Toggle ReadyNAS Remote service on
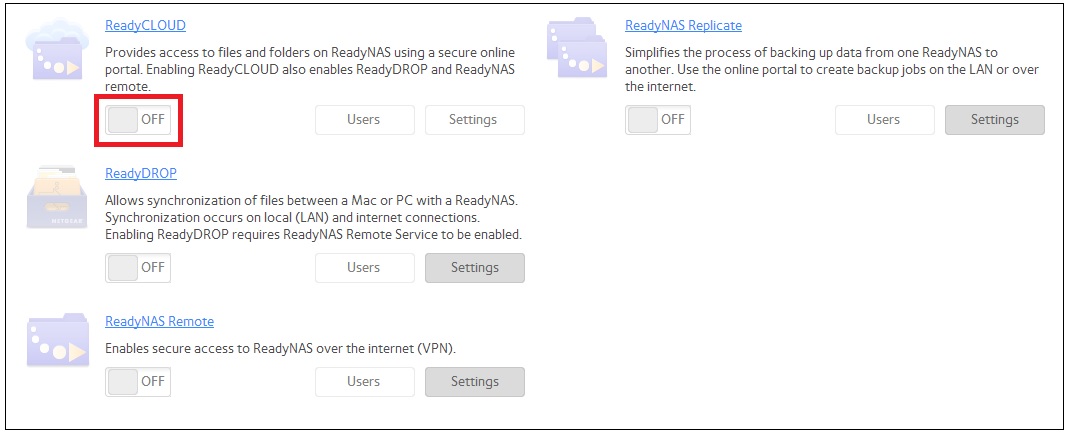The height and width of the screenshot is (433, 1069). coord(138,382)
